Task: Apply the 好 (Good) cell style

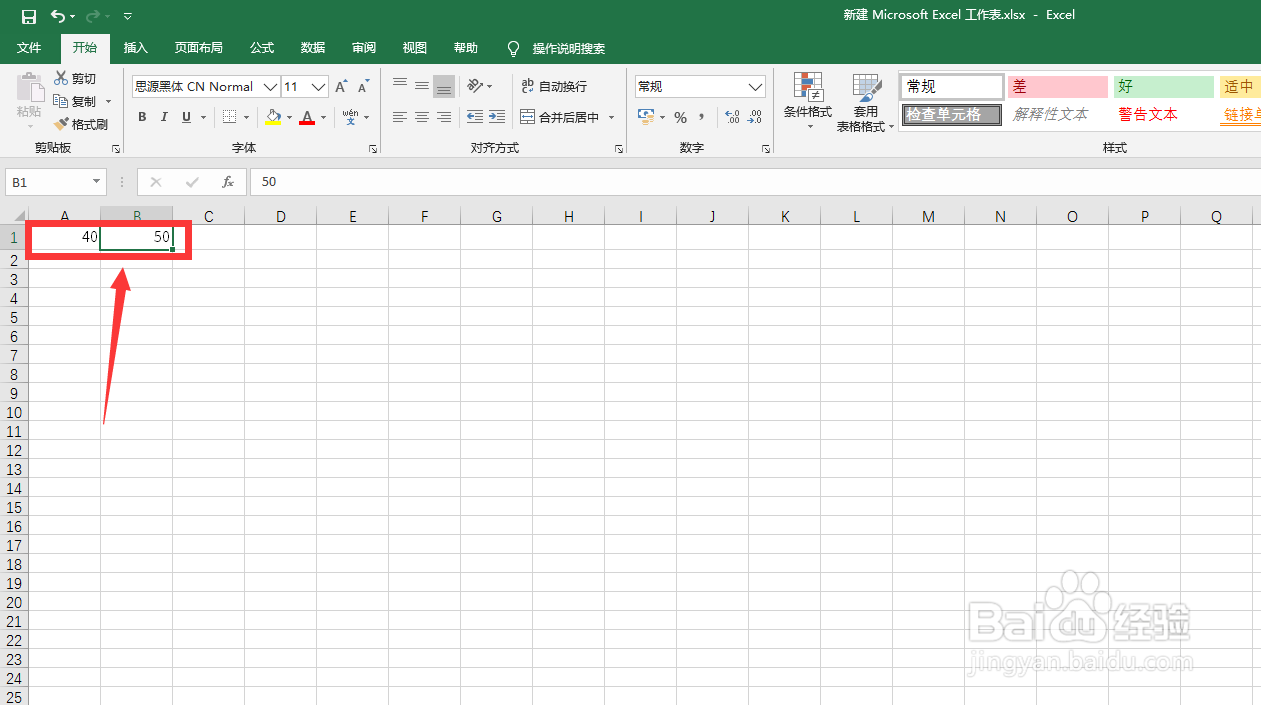Action: [1164, 87]
